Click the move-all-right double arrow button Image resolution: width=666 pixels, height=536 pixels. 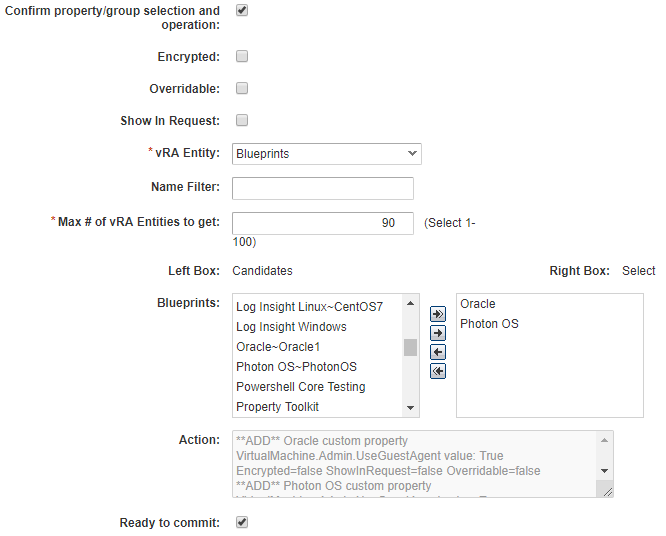(437, 312)
